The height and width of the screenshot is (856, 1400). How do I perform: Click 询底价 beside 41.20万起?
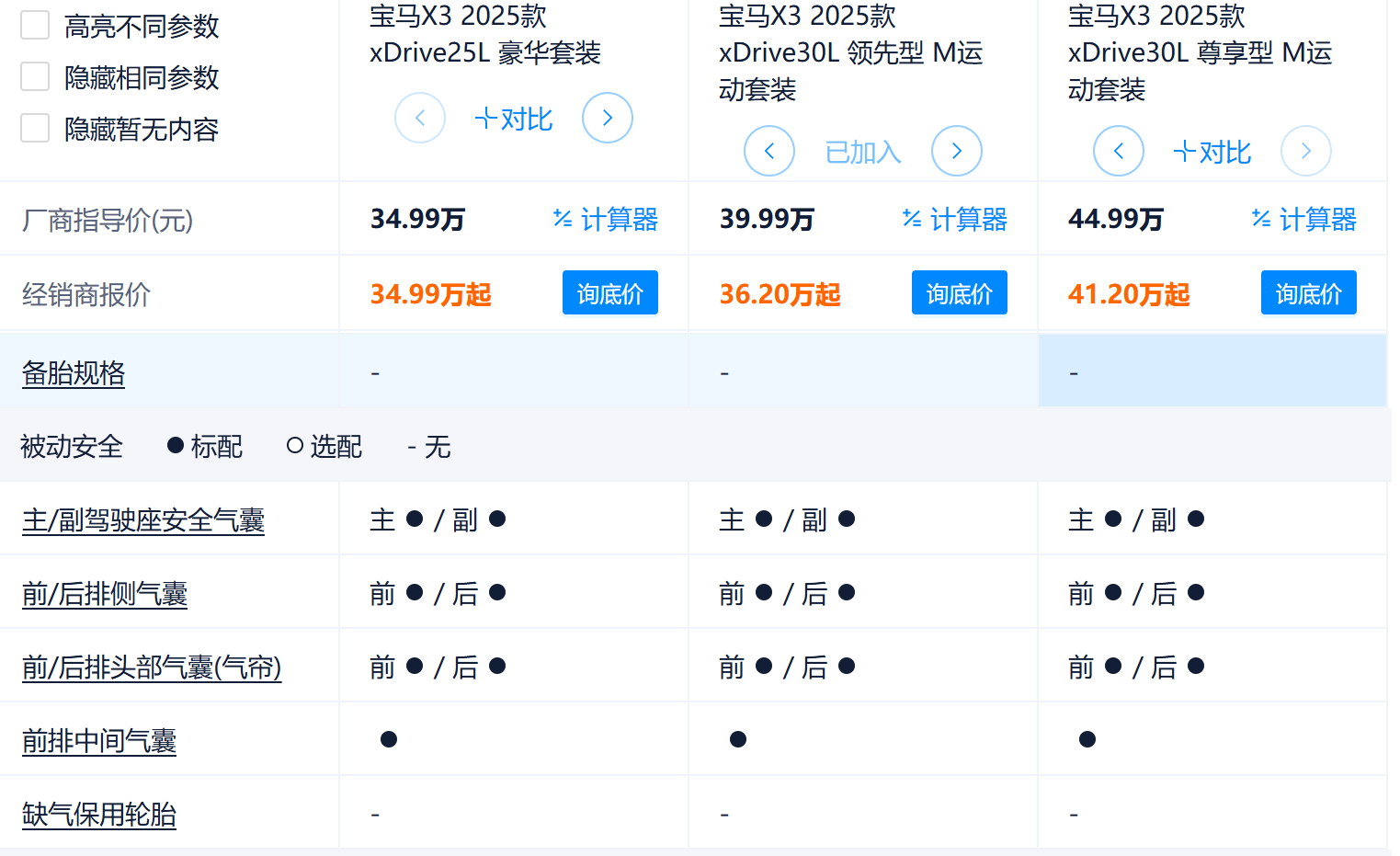pos(1309,292)
